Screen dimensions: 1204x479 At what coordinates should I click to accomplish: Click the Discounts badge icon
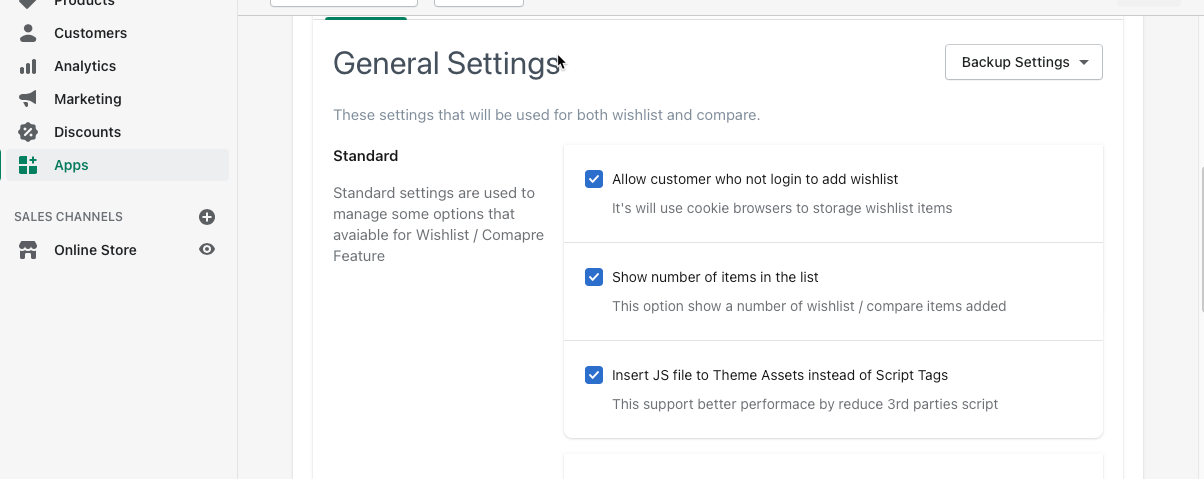[x=28, y=132]
